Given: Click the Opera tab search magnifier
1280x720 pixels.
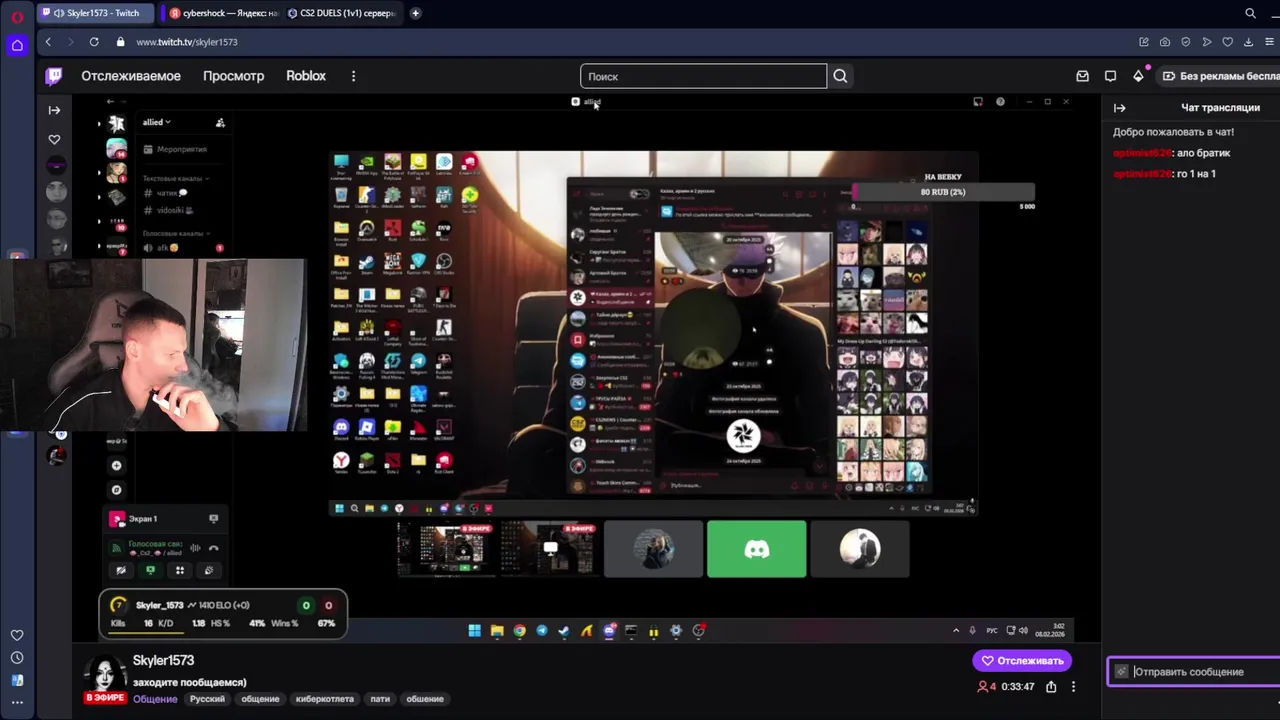Looking at the screenshot, I should 1250,13.
